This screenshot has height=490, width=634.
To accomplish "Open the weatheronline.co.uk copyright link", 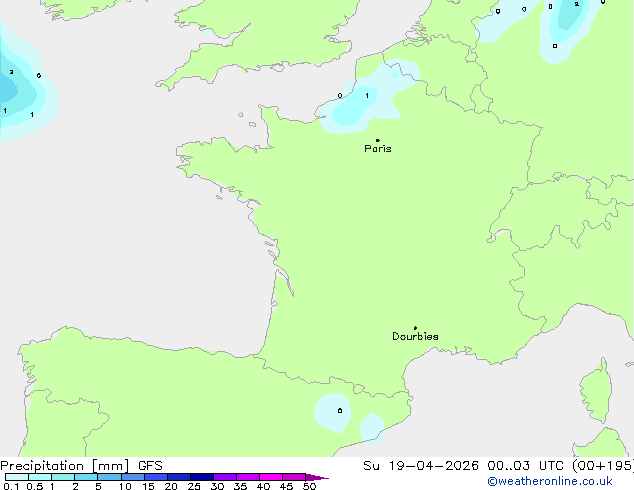I will tap(550, 481).
